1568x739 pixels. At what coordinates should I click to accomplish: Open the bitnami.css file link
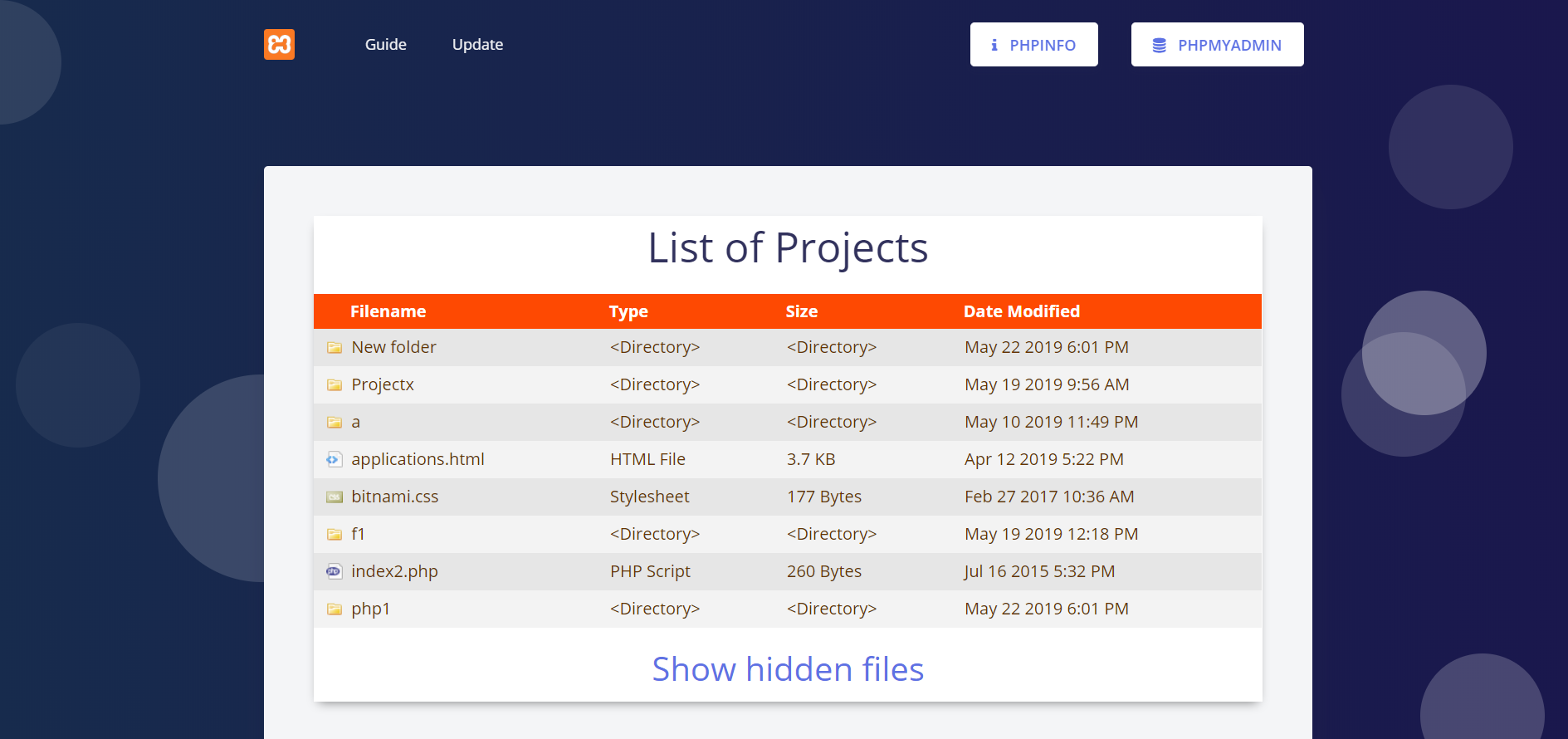coord(394,497)
